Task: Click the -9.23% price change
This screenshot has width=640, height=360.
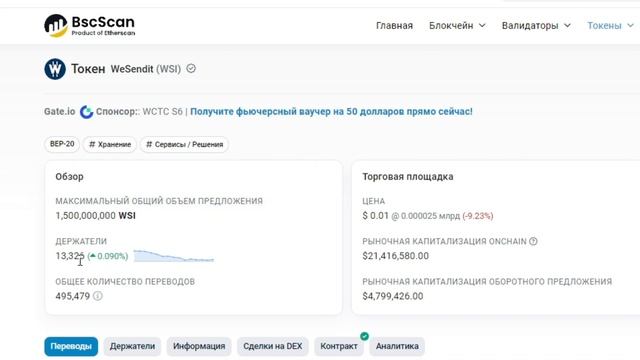Action: coord(478,216)
